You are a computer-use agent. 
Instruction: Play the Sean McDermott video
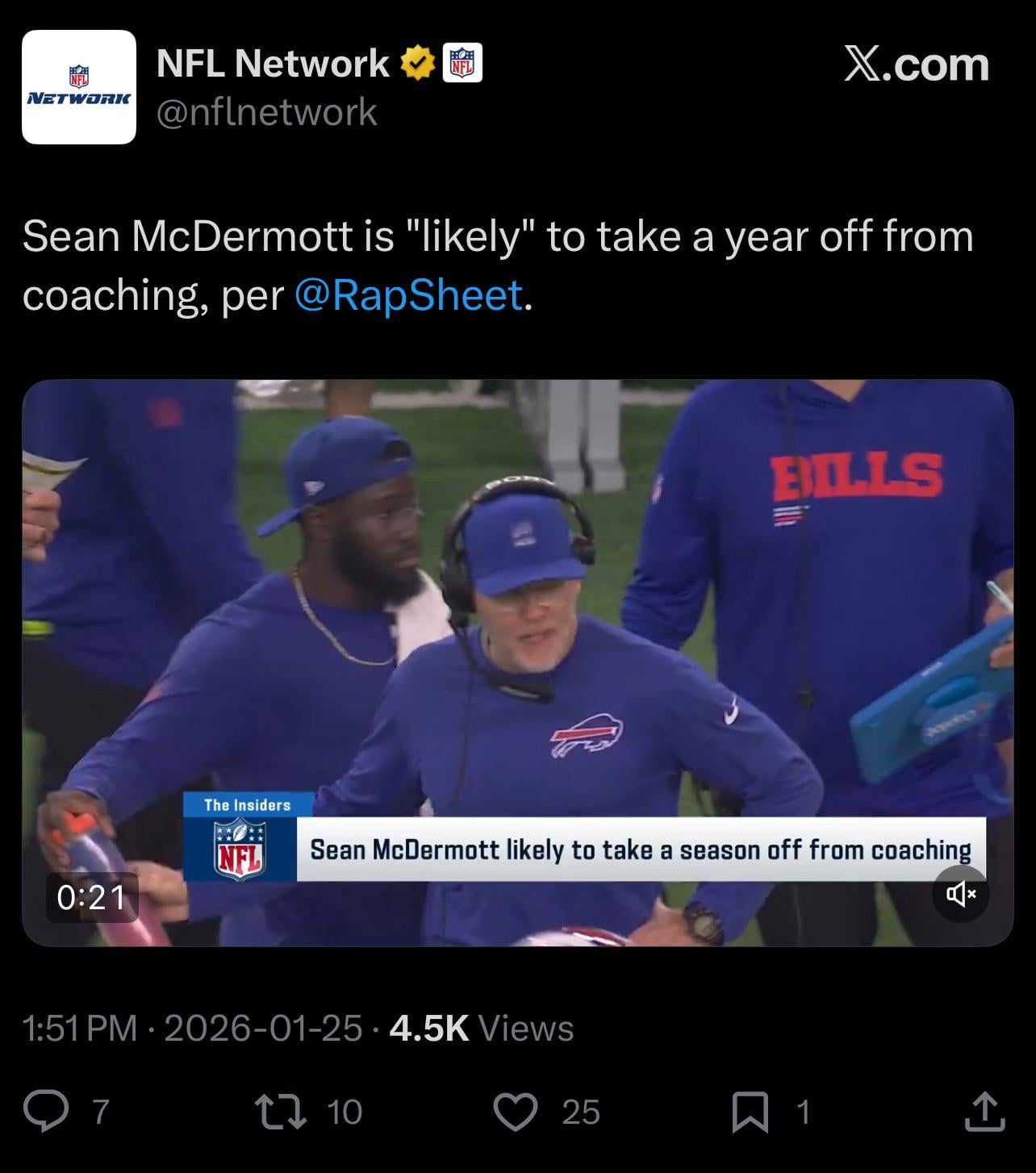coord(517,662)
